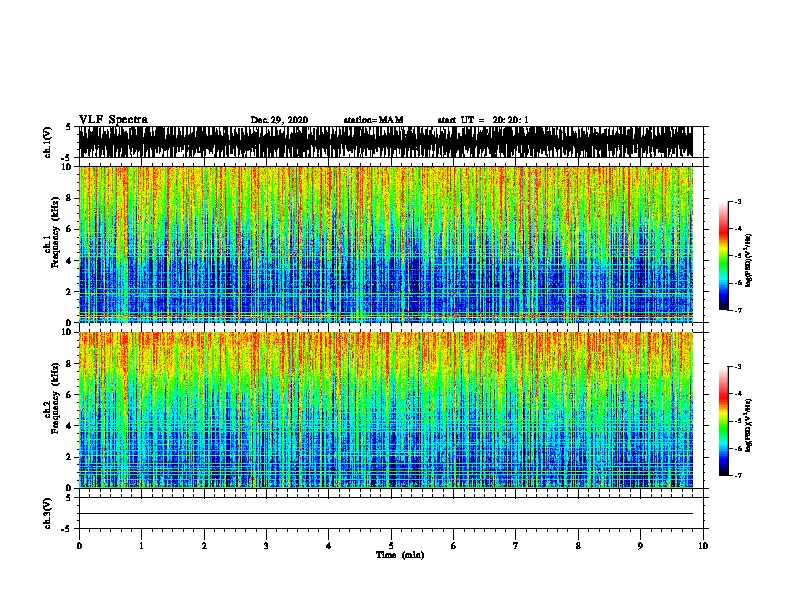Viewport: 792px width, 612px height.
Task: Click the time axis tick label "3"
Action: pyautogui.click(x=266, y=546)
